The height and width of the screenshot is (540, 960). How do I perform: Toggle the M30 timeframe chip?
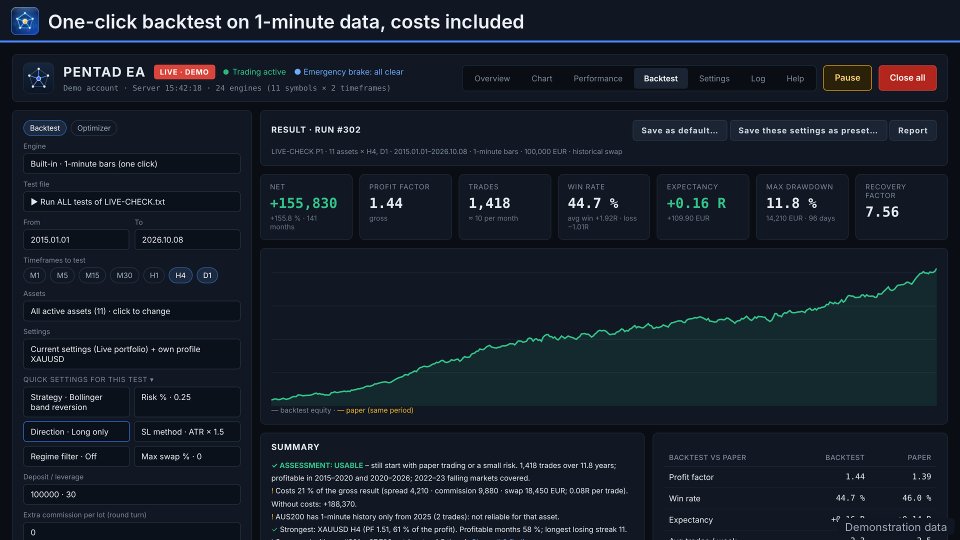pos(124,276)
